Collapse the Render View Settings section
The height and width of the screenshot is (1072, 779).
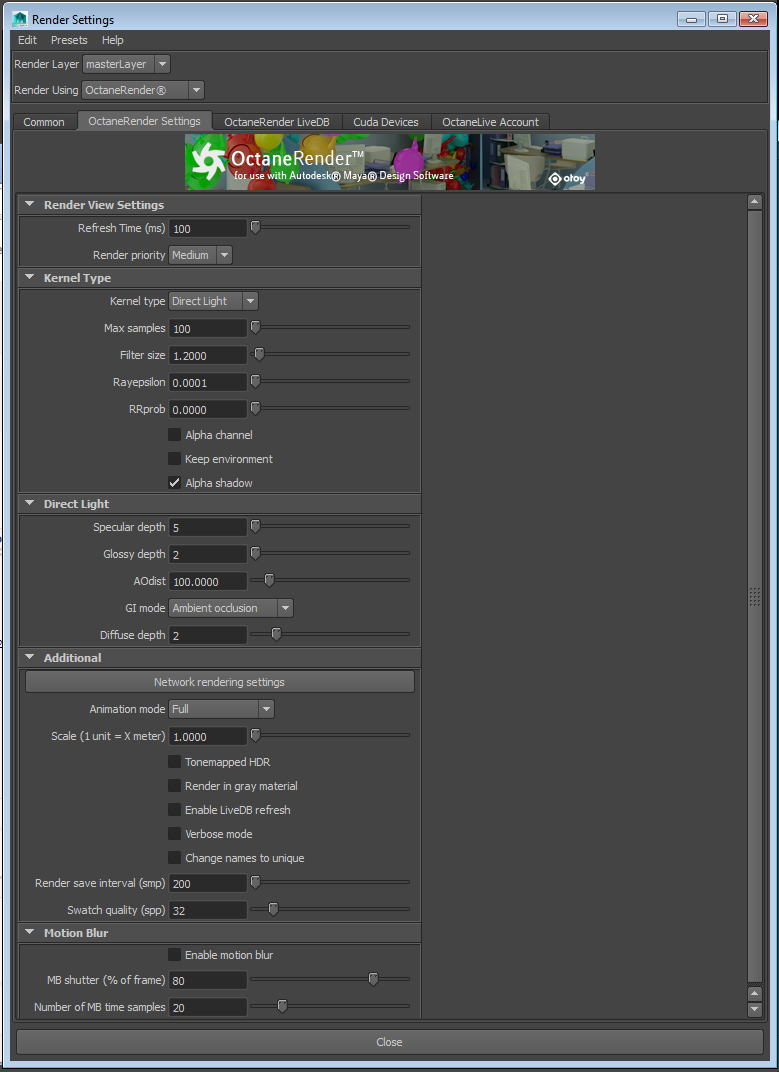tap(29, 204)
